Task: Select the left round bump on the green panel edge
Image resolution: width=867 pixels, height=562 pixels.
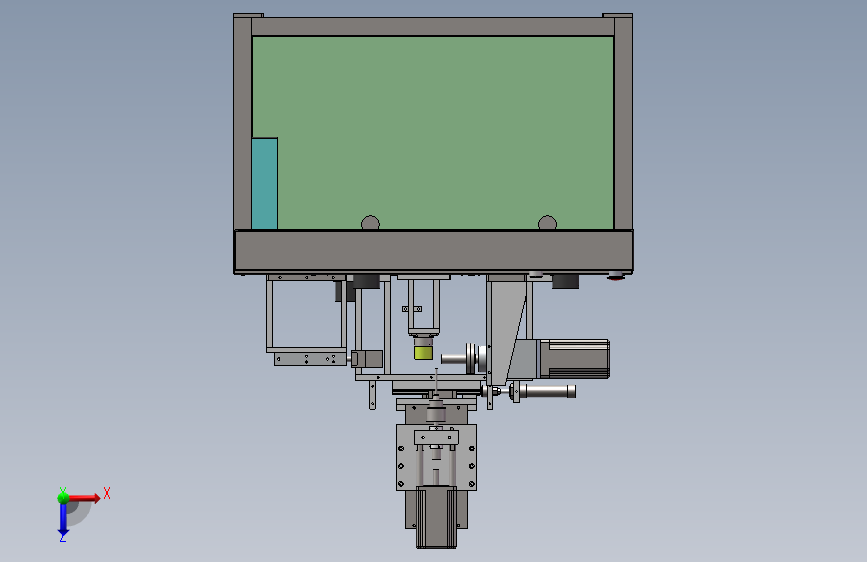Action: [x=370, y=223]
